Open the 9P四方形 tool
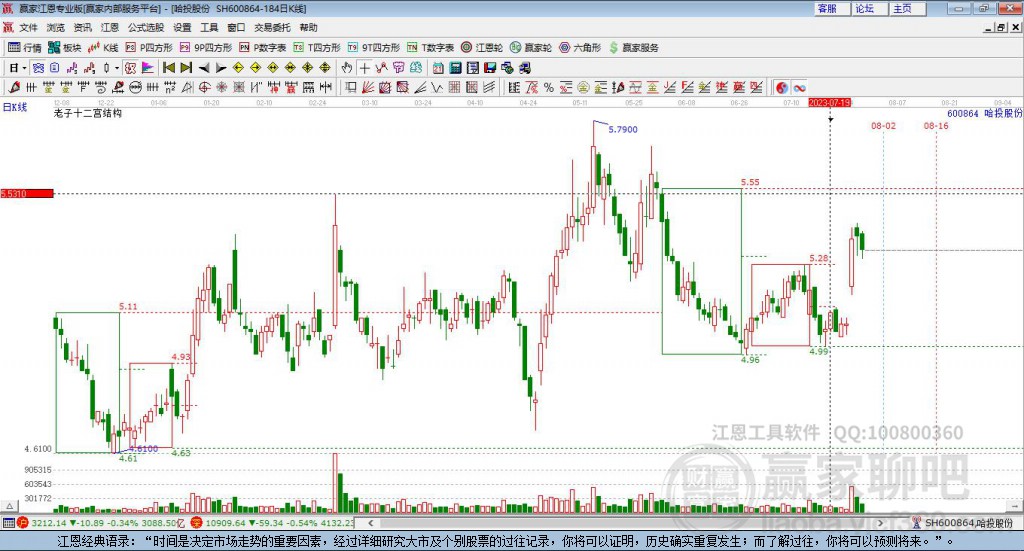The image size is (1024, 551). (x=206, y=48)
